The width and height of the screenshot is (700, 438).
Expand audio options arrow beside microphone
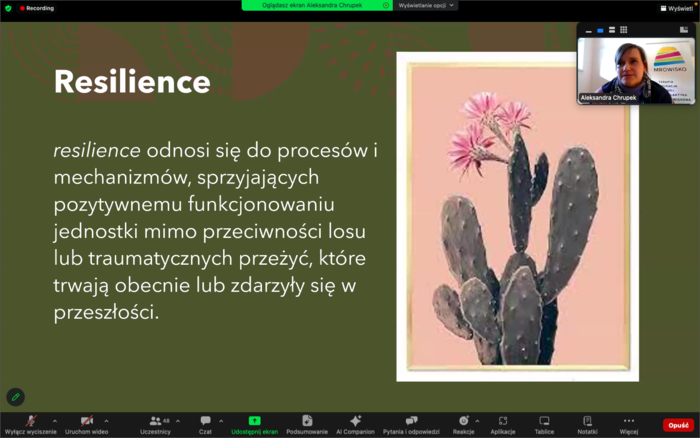[54, 420]
